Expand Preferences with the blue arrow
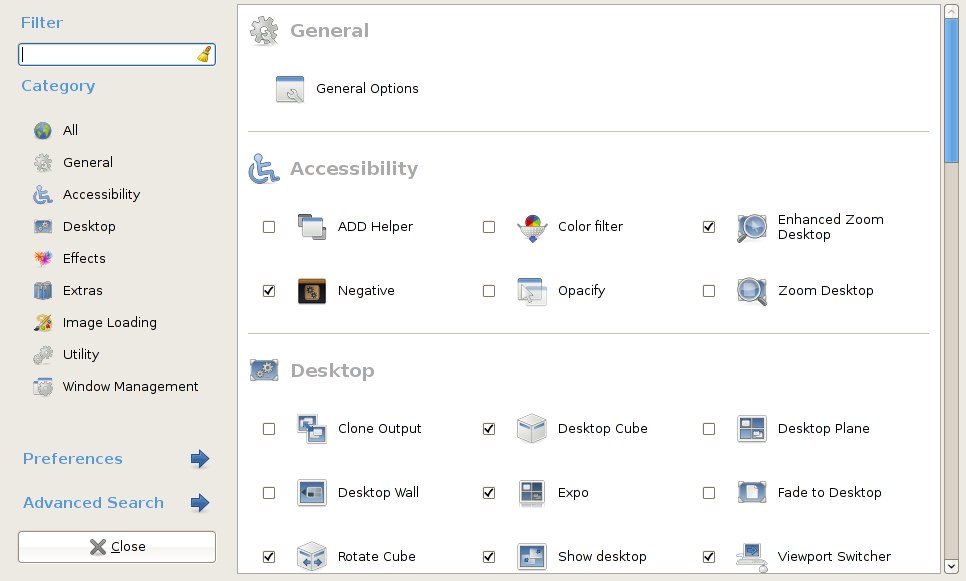 coord(200,459)
